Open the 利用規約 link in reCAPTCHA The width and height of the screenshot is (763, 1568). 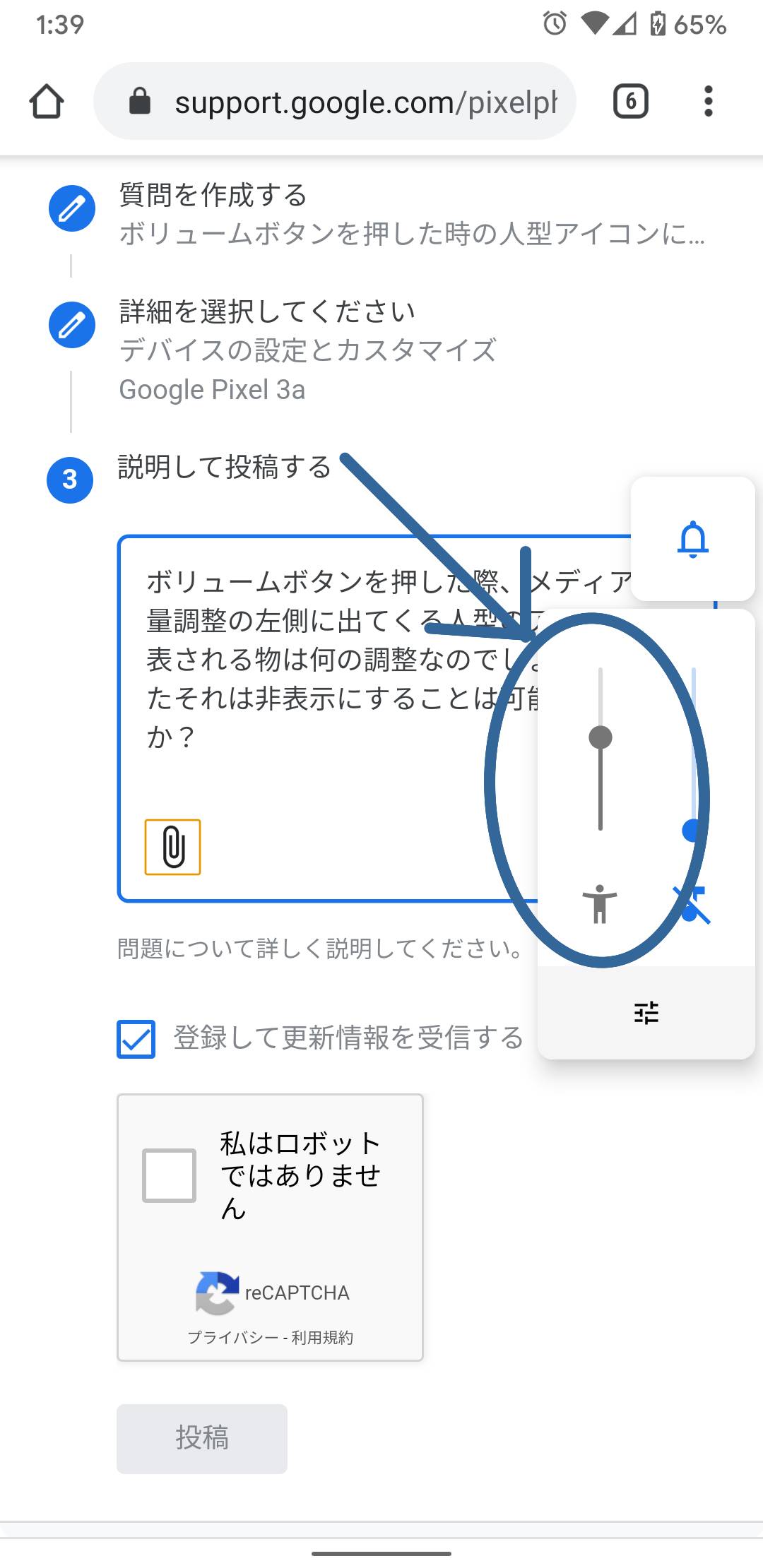(x=322, y=1337)
